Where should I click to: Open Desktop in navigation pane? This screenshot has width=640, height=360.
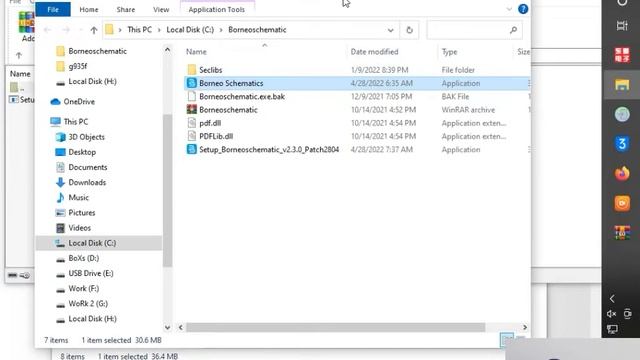coord(82,152)
